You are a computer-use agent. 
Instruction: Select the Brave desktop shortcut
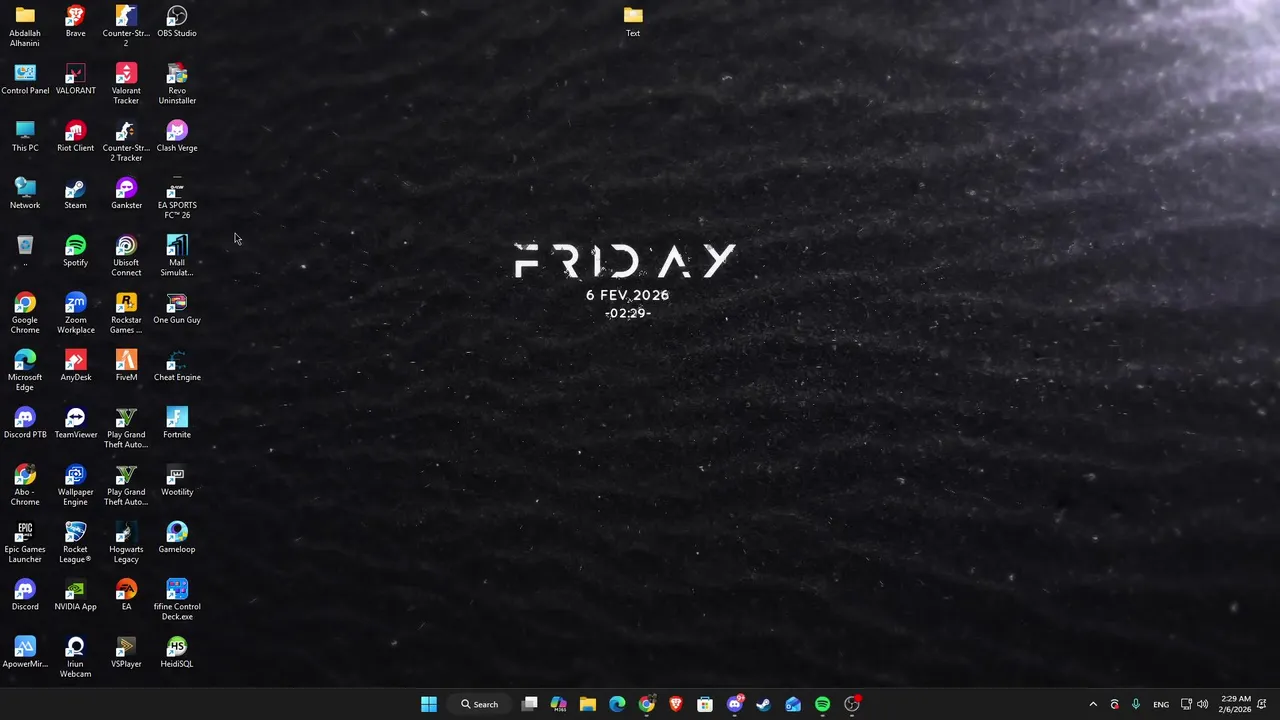75,22
